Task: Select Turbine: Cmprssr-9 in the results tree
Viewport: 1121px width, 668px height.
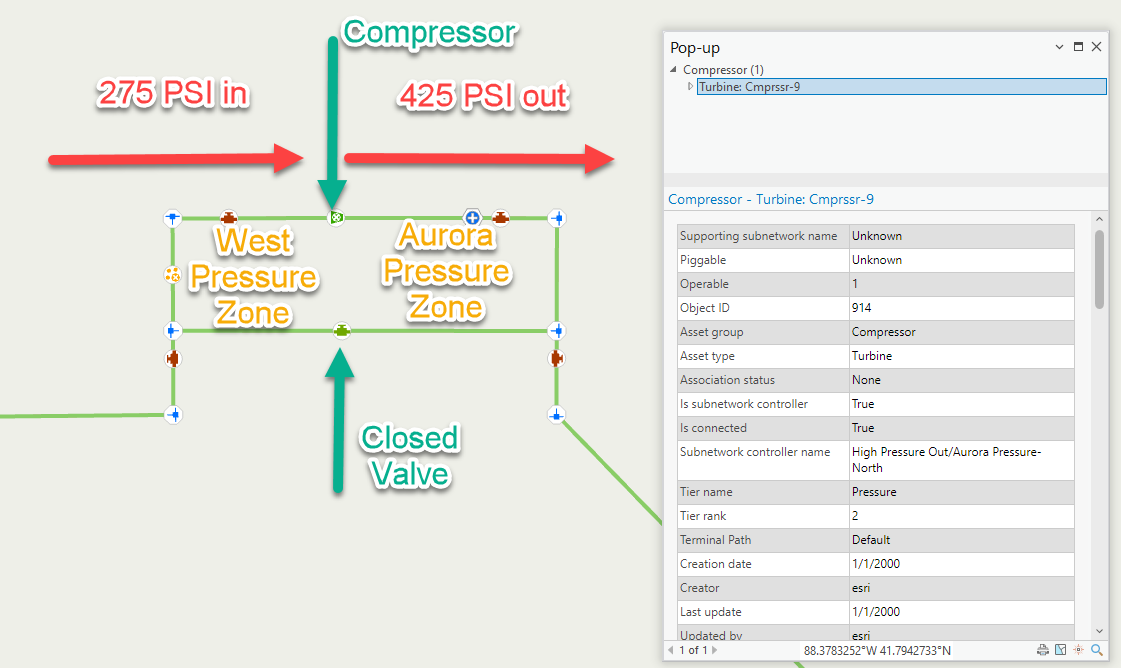Action: point(749,87)
